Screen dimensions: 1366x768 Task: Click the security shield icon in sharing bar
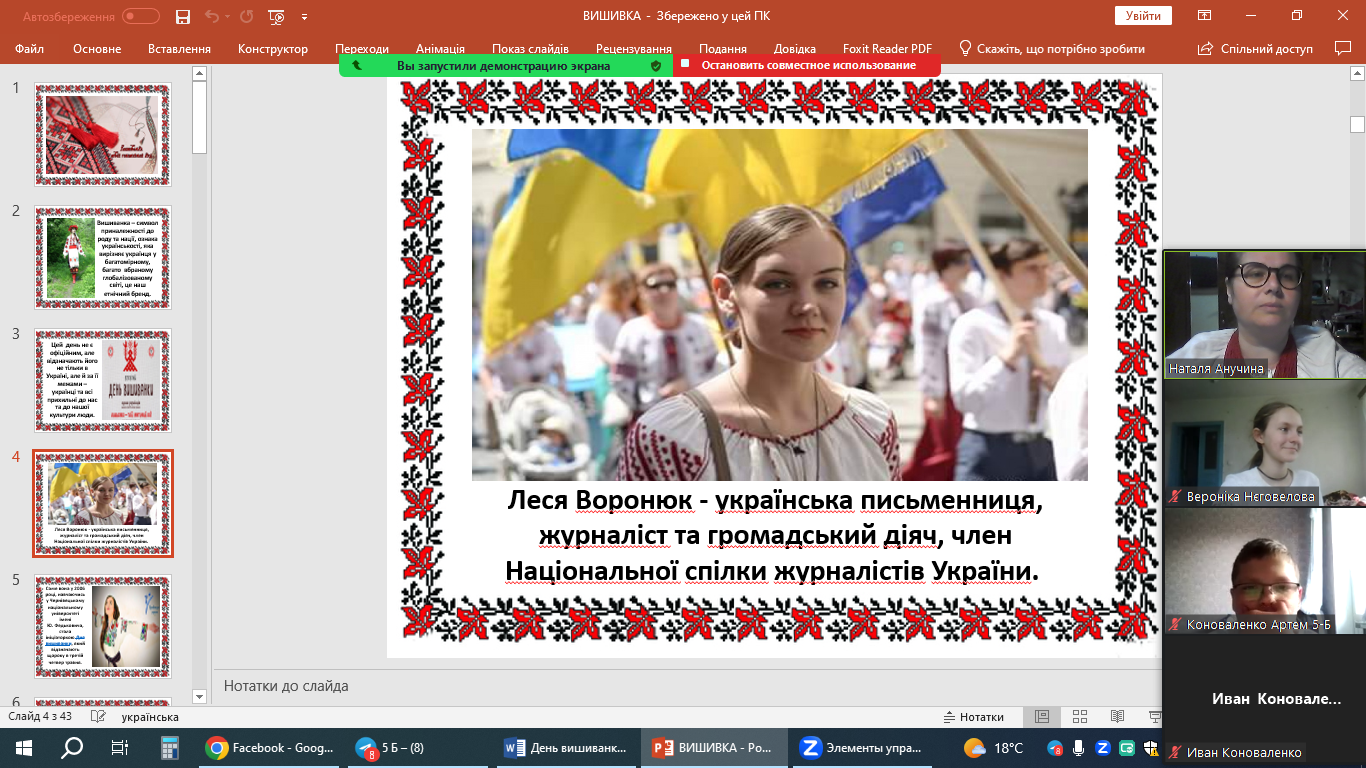pos(656,65)
